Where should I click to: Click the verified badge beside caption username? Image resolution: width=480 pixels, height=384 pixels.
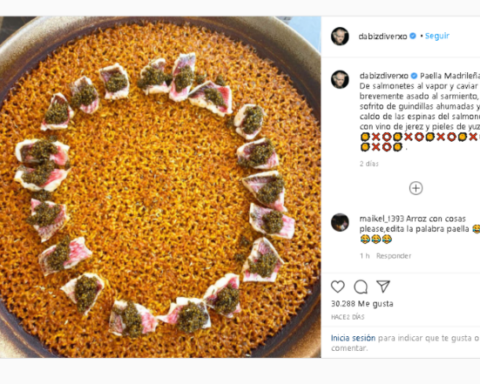[414, 76]
